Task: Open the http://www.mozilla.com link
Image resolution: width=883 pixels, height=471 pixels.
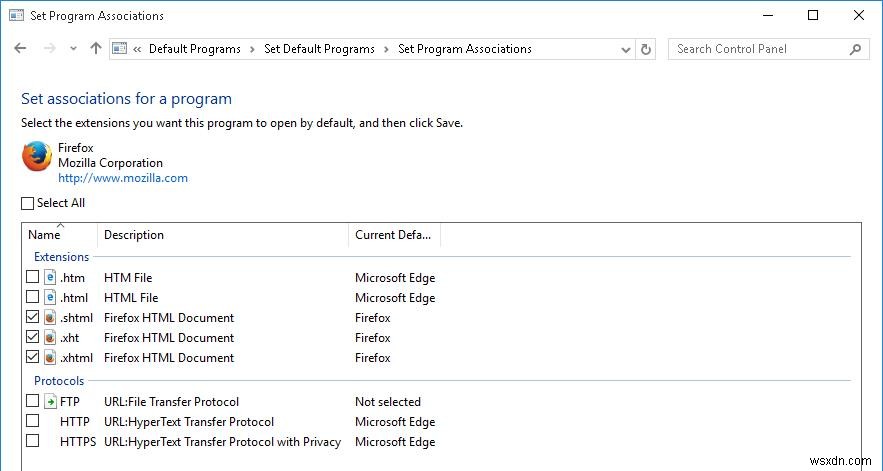Action: click(x=123, y=178)
